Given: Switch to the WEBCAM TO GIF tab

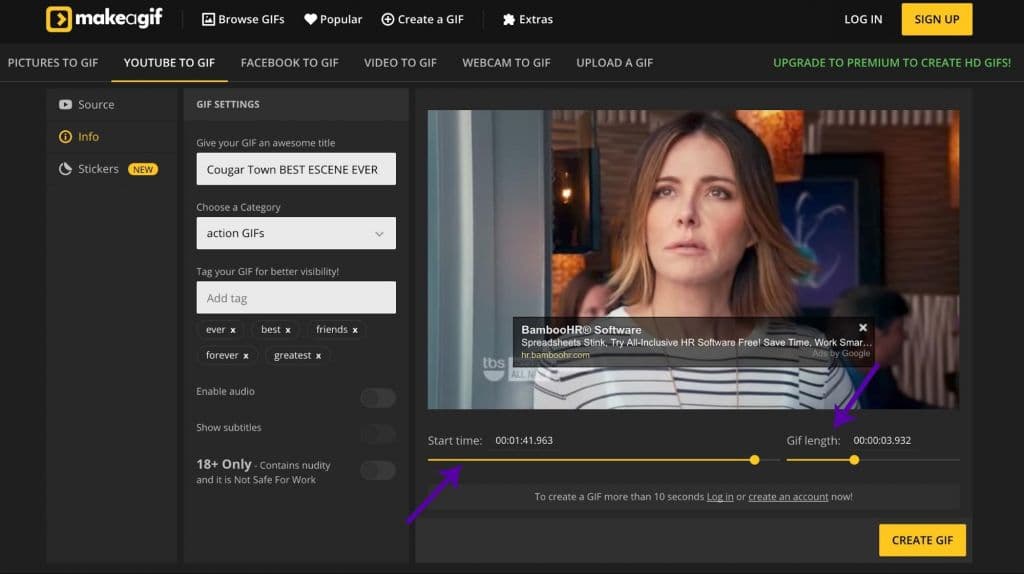Looking at the screenshot, I should click(x=506, y=63).
